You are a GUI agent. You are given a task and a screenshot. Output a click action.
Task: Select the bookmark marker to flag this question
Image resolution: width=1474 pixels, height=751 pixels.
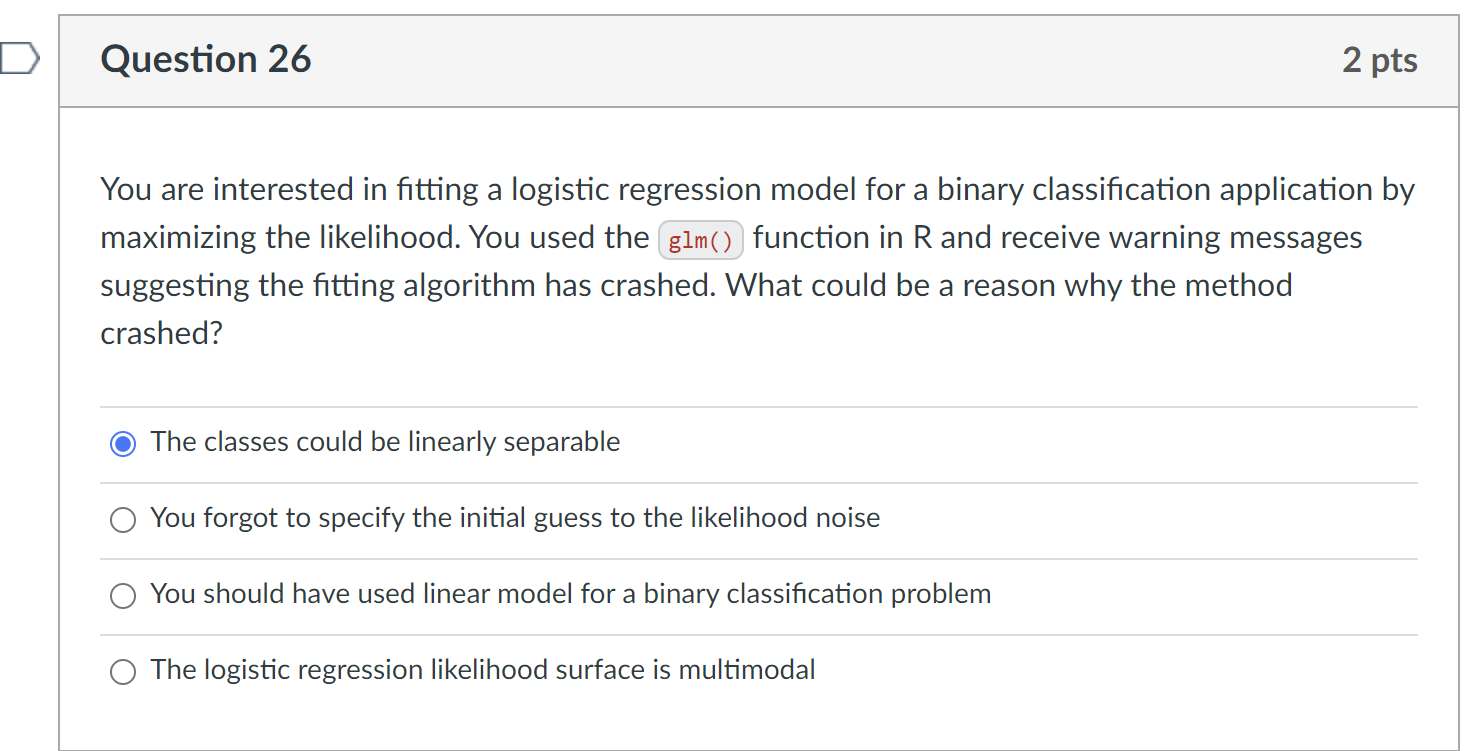tap(20, 57)
